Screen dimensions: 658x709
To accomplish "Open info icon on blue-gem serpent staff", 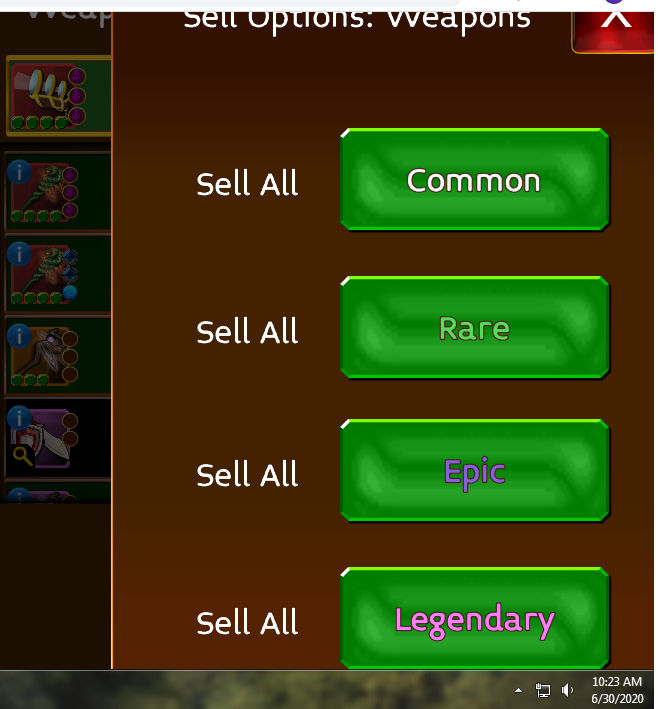I will coord(19,254).
